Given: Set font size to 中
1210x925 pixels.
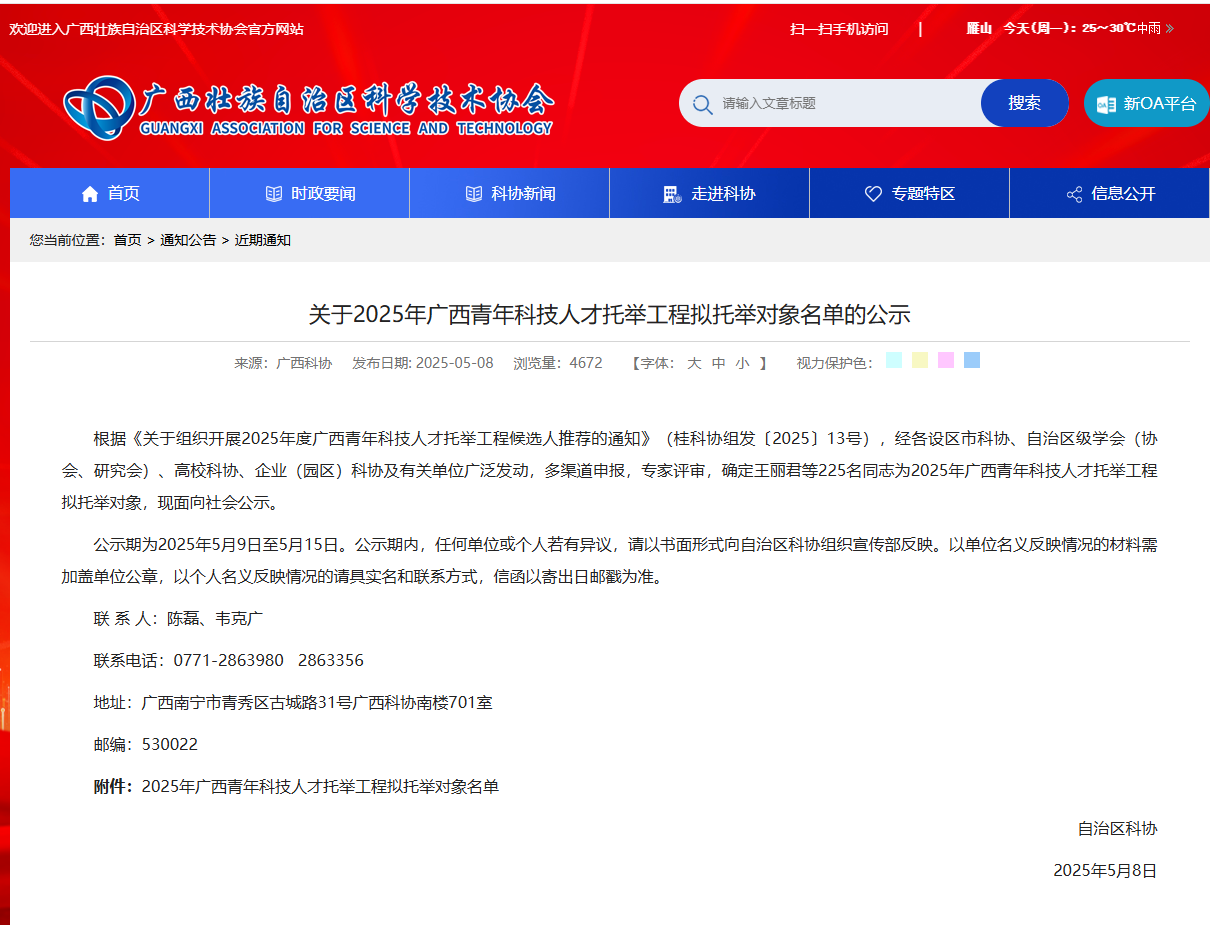Looking at the screenshot, I should pyautogui.click(x=719, y=363).
